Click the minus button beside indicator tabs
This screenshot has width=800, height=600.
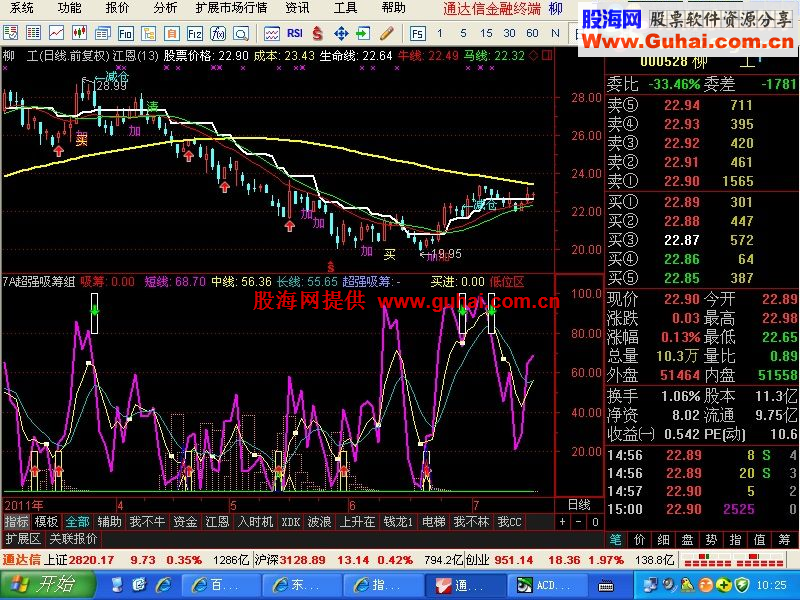pos(579,522)
